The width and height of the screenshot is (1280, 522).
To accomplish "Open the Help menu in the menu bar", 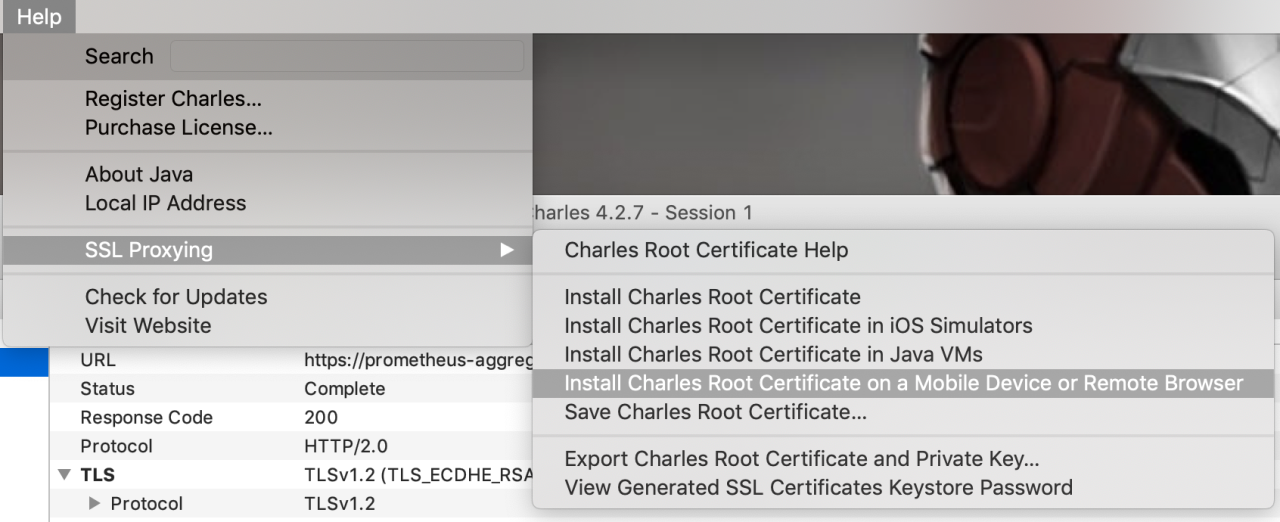I will (x=39, y=17).
